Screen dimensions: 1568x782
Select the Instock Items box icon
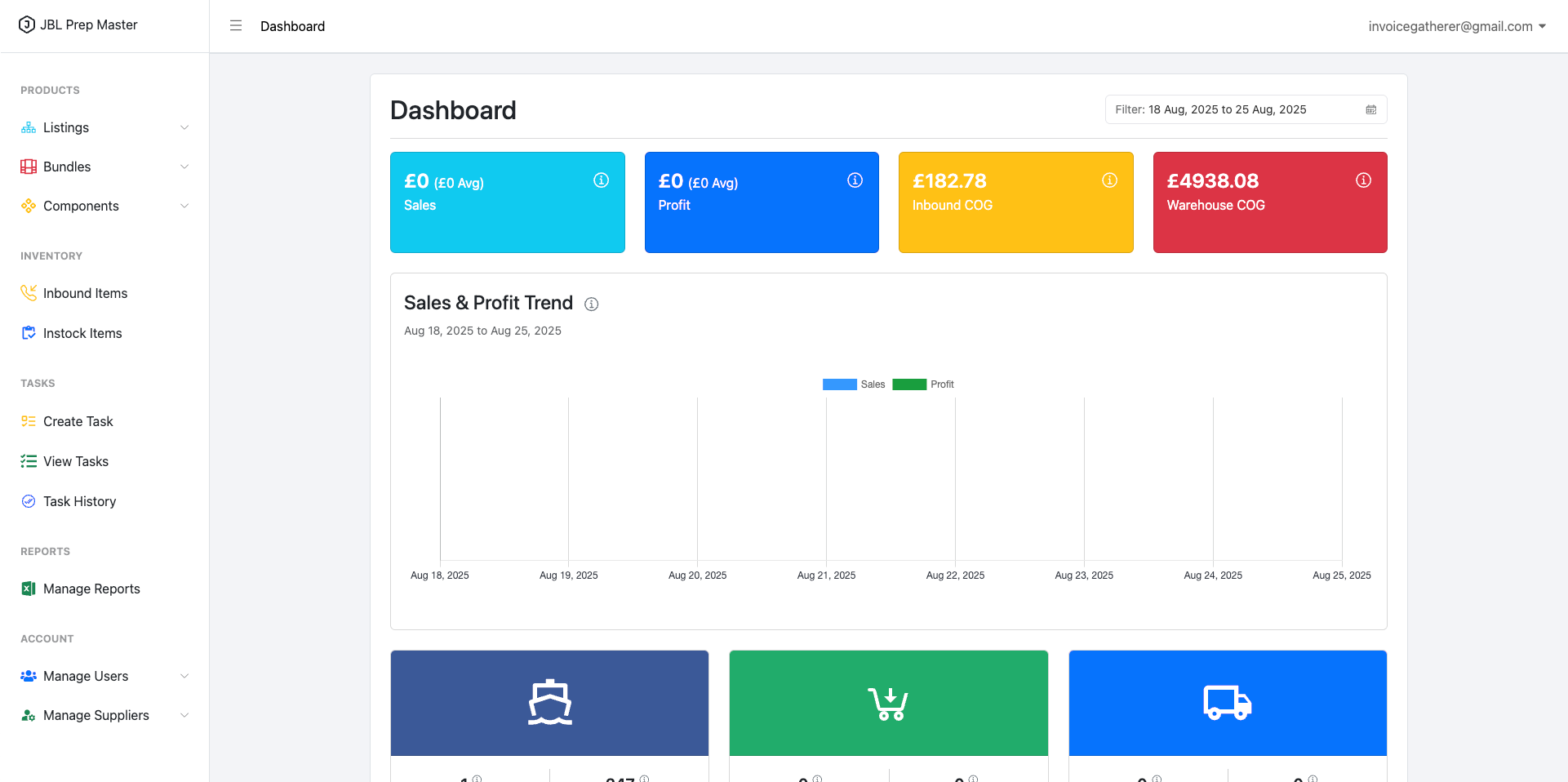pos(29,333)
